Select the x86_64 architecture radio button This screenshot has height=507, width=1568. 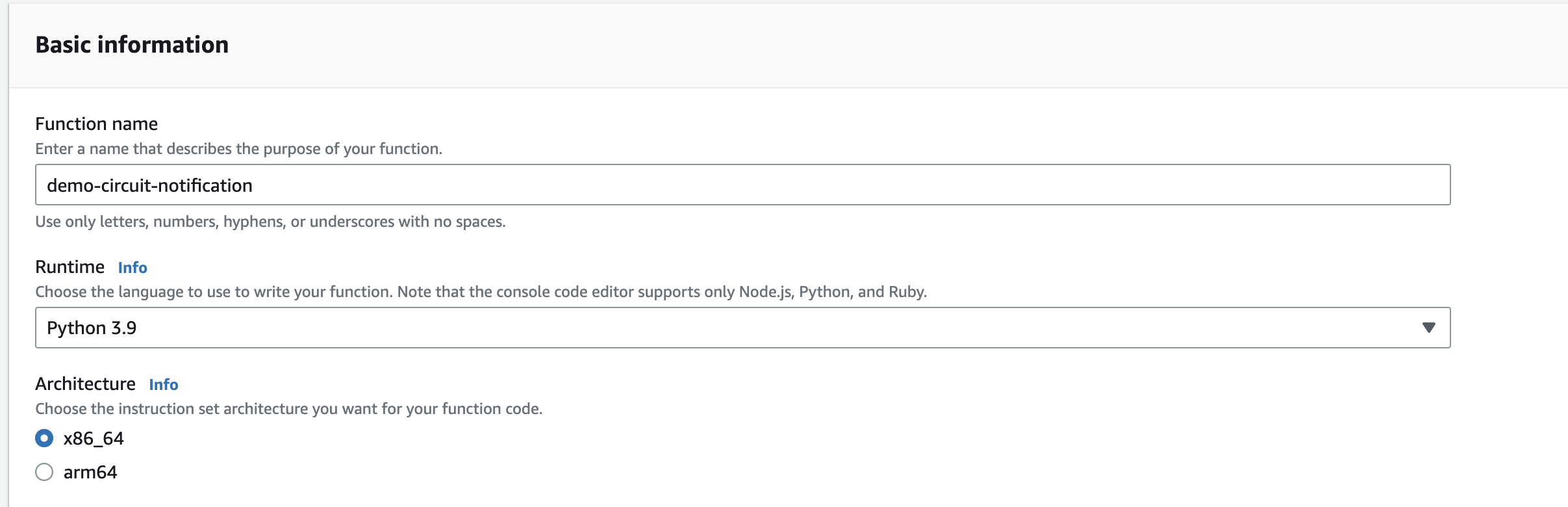(x=44, y=438)
